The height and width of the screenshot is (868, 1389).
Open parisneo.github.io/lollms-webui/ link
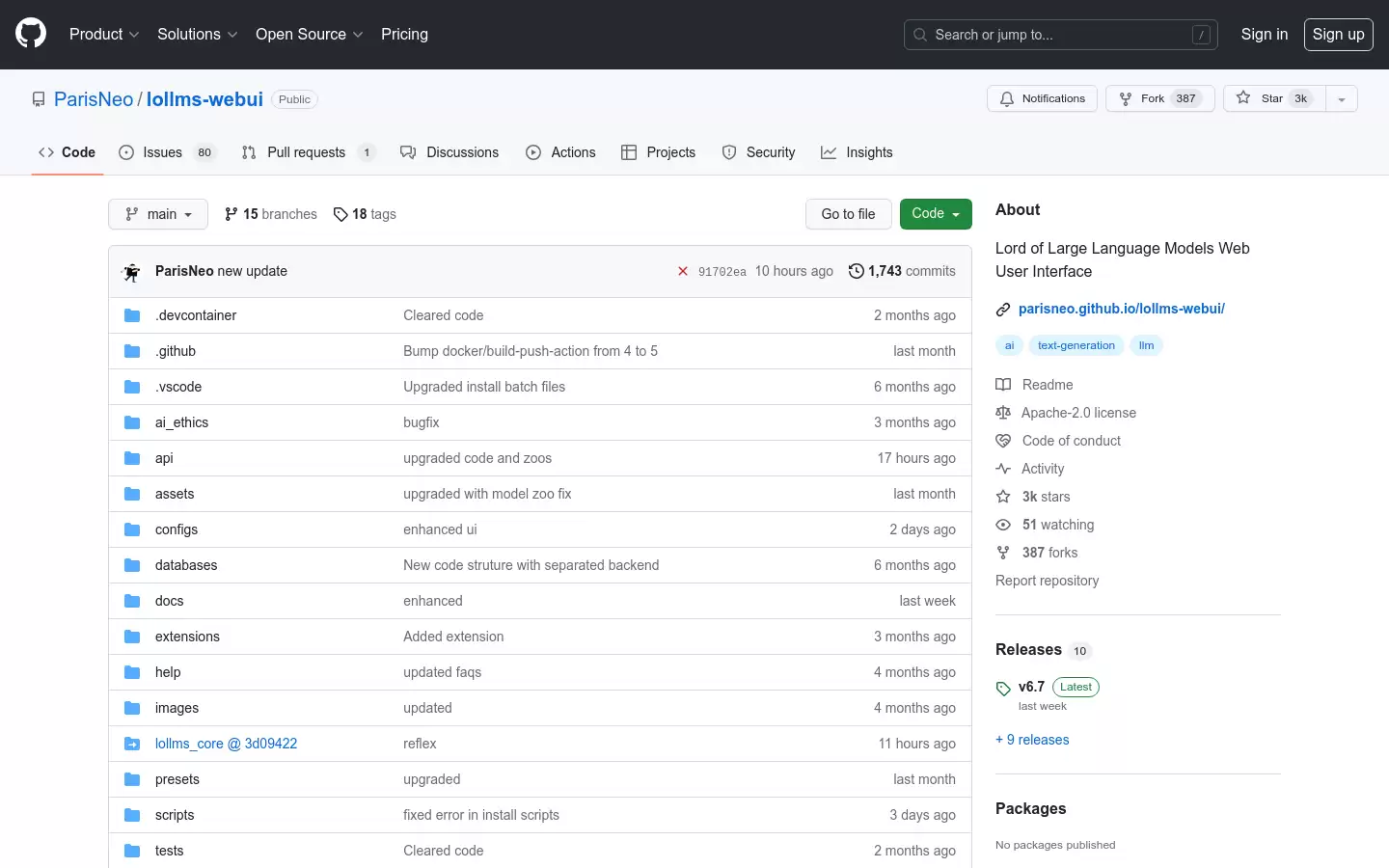[1121, 309]
